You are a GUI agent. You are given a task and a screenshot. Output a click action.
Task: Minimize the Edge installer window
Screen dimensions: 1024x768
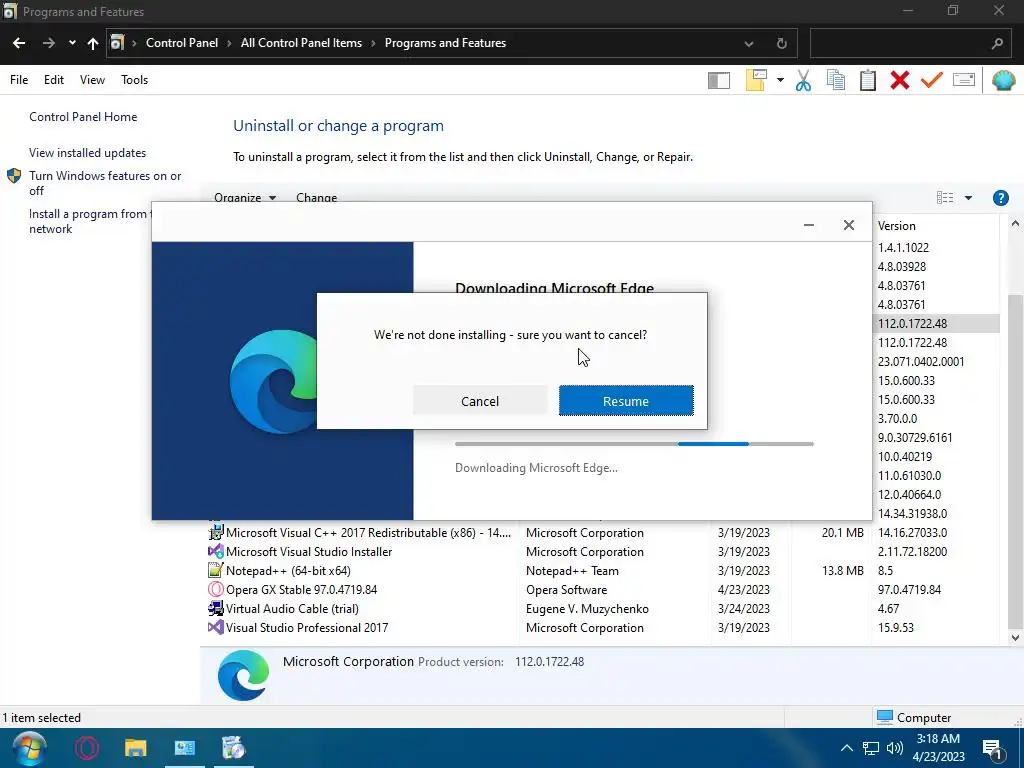click(x=808, y=225)
